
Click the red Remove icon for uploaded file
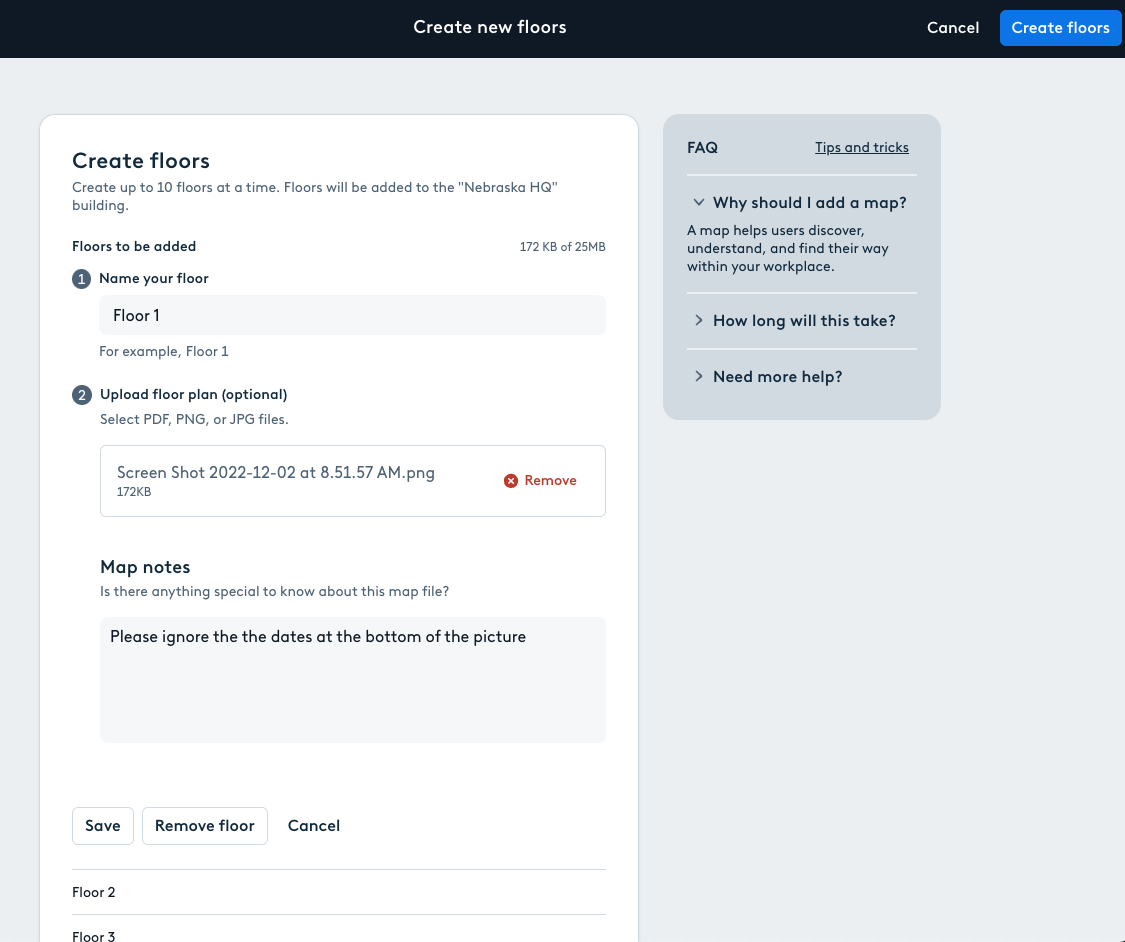point(511,481)
